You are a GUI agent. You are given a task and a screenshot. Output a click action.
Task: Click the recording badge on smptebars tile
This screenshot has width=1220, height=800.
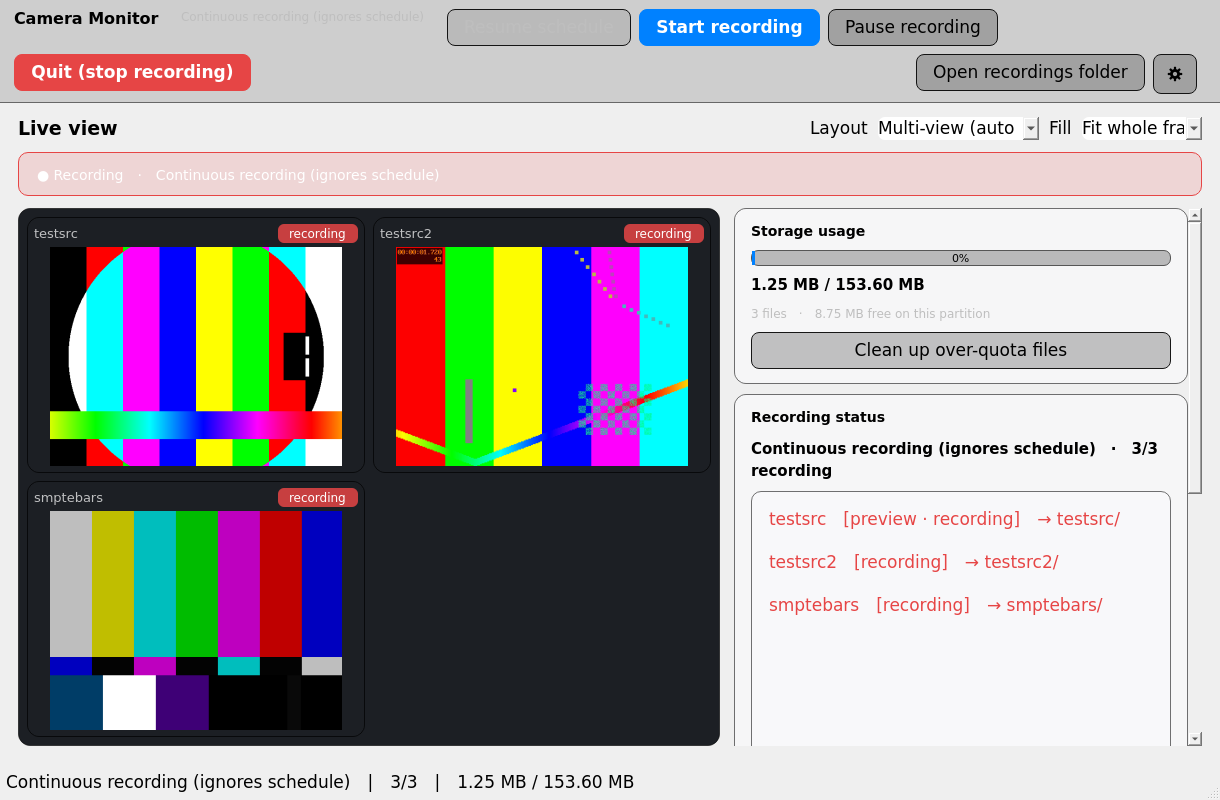[x=317, y=498]
